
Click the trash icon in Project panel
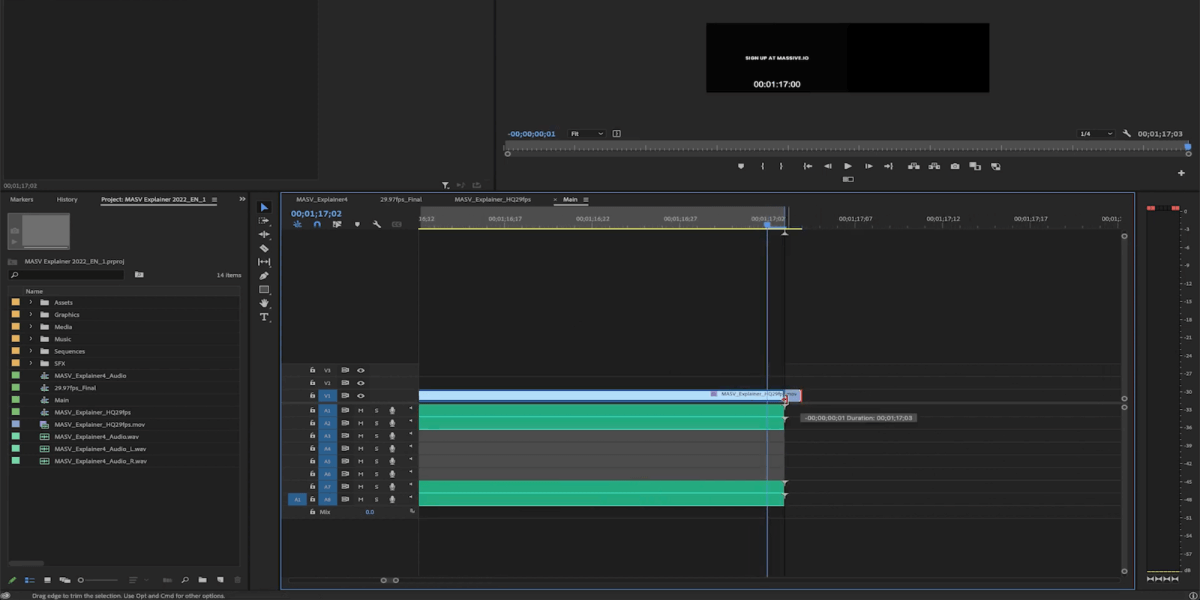(236, 579)
